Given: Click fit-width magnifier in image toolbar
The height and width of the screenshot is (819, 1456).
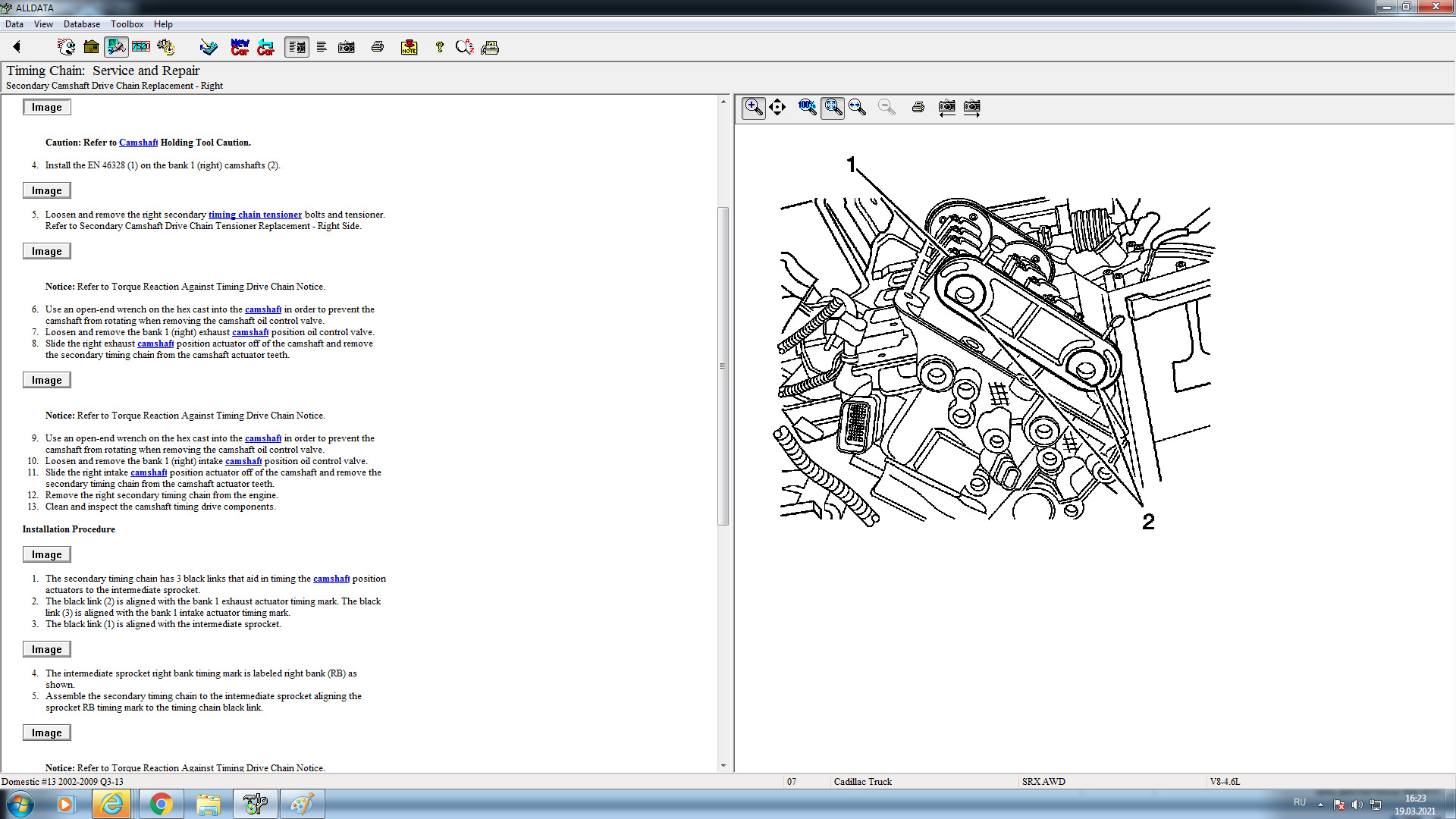Looking at the screenshot, I should tap(858, 107).
